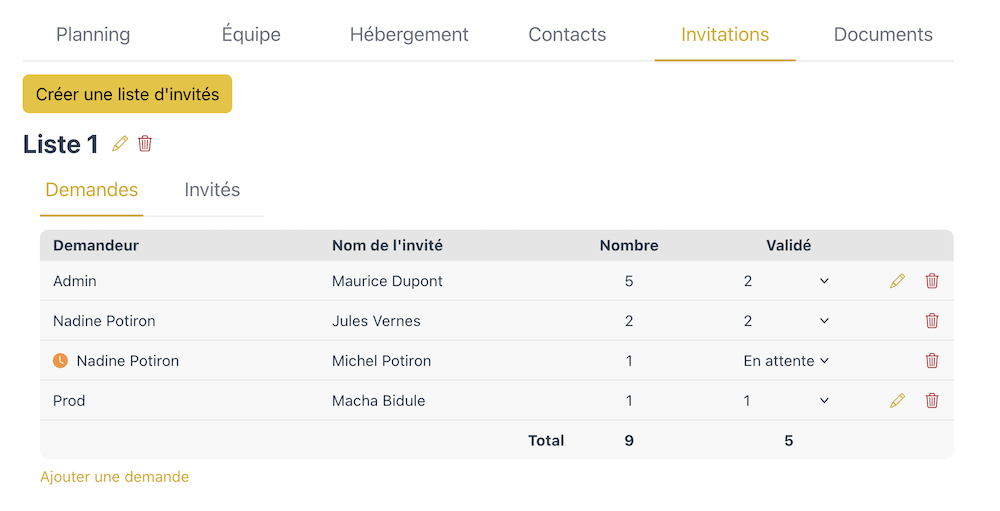Edit the Liste 1 name pencil icon
Image resolution: width=1000 pixels, height=511 pixels.
tap(120, 144)
